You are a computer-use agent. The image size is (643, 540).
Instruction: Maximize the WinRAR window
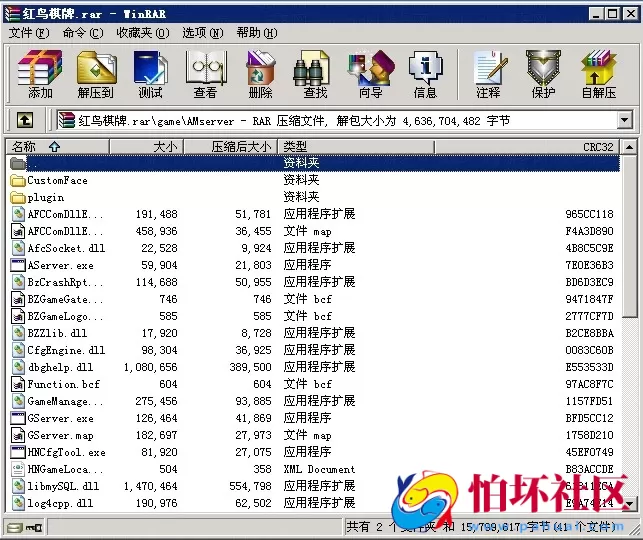coord(613,14)
